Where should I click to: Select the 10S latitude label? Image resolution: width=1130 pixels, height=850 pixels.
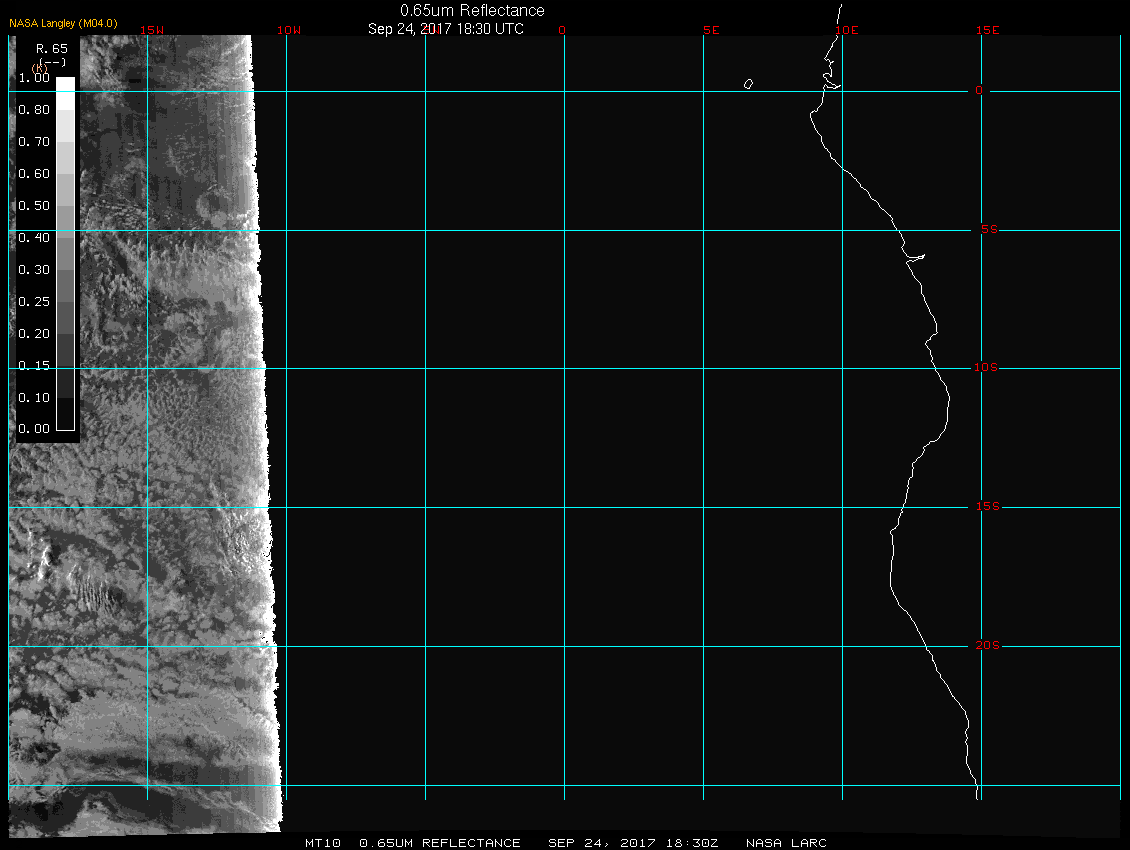click(x=986, y=368)
